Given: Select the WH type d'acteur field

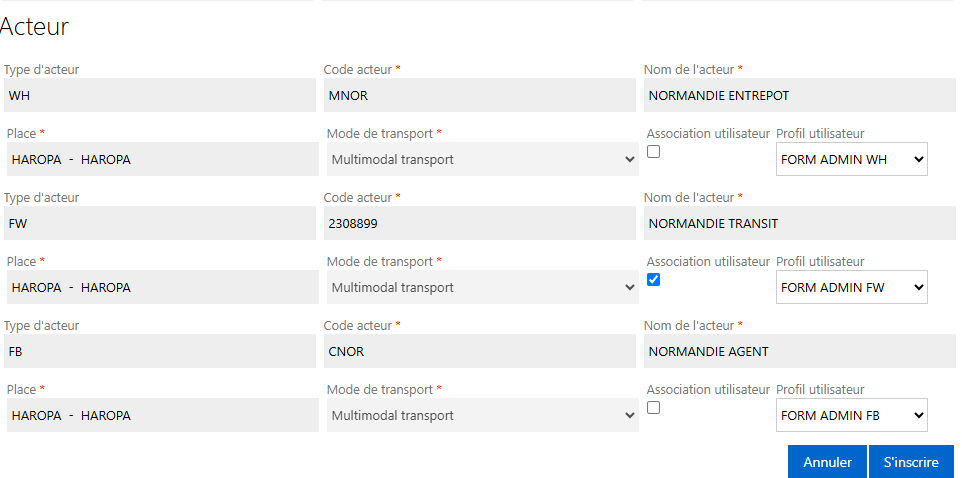Looking at the screenshot, I should pyautogui.click(x=160, y=95).
